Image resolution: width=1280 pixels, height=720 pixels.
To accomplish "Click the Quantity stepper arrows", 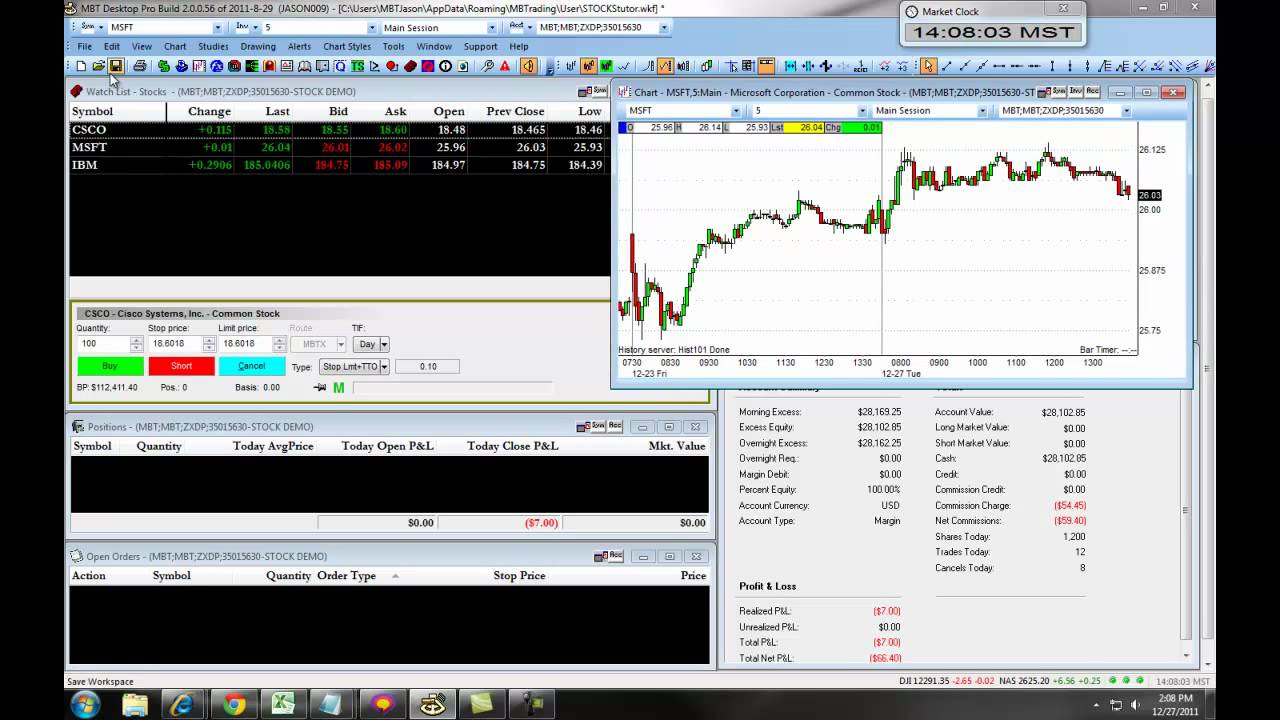I will (137, 344).
